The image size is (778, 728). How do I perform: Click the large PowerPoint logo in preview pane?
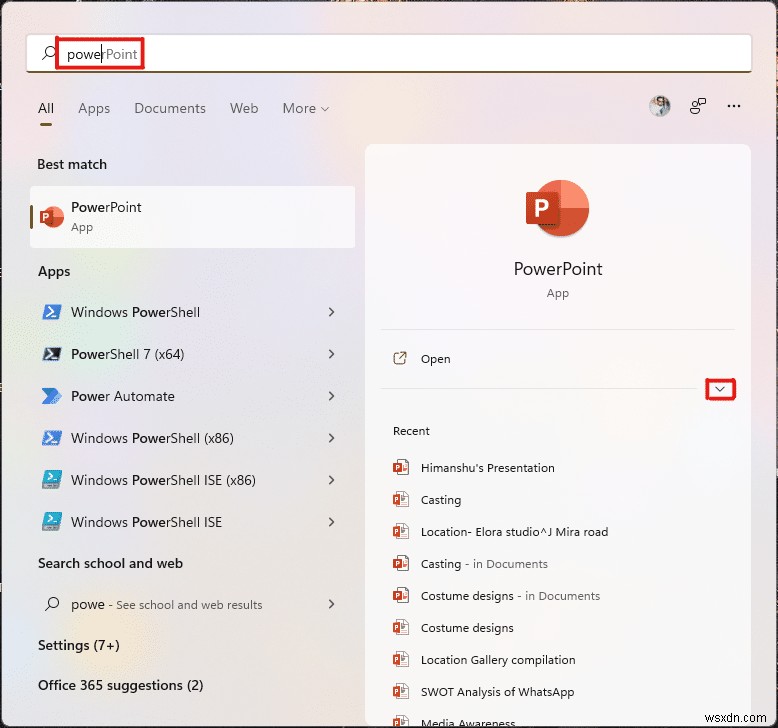point(557,208)
